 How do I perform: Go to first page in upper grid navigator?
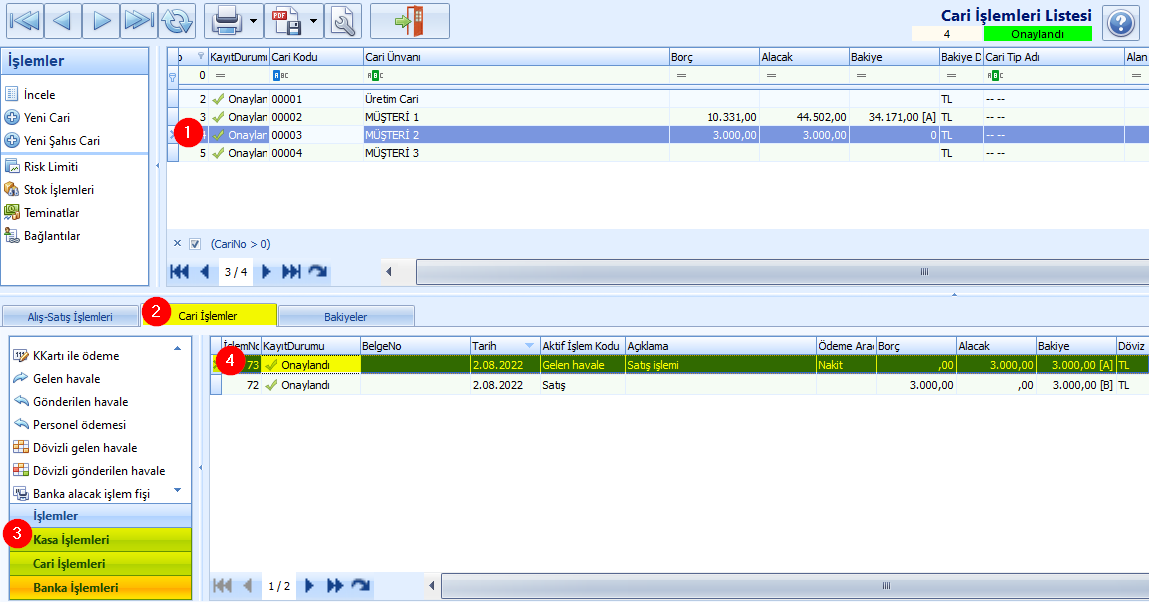click(x=180, y=272)
